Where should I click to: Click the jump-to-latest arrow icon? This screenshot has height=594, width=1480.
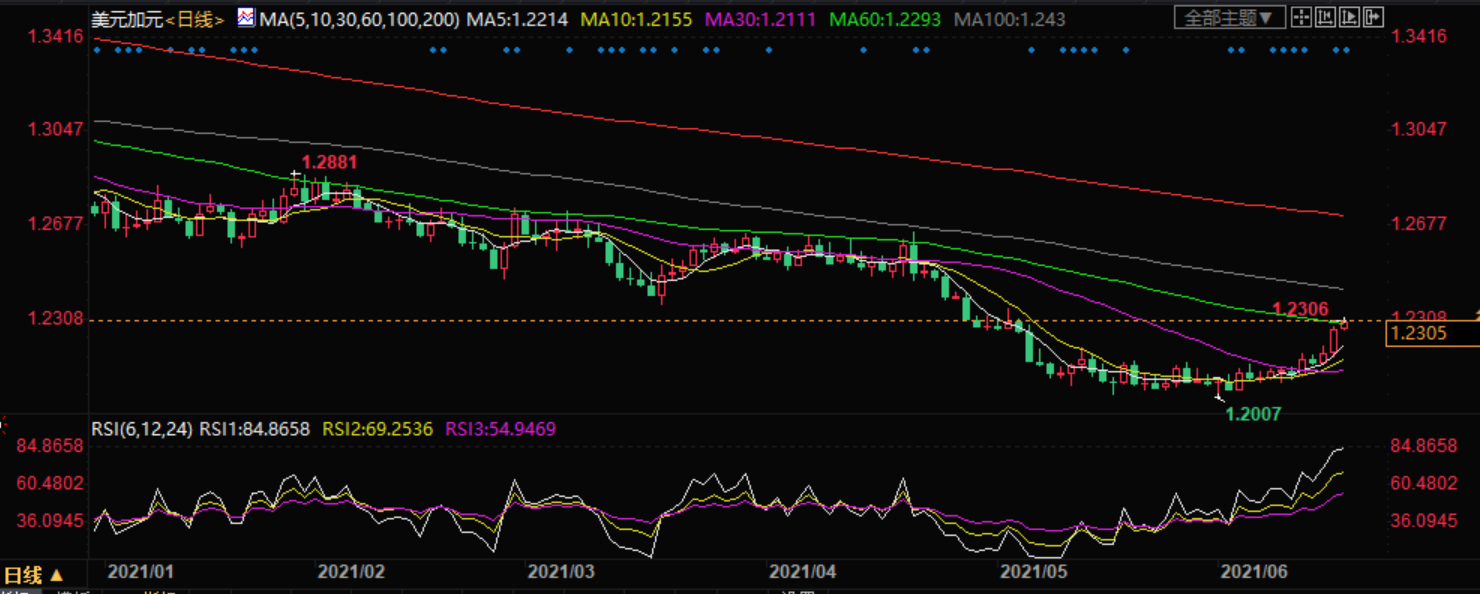tap(1371, 17)
